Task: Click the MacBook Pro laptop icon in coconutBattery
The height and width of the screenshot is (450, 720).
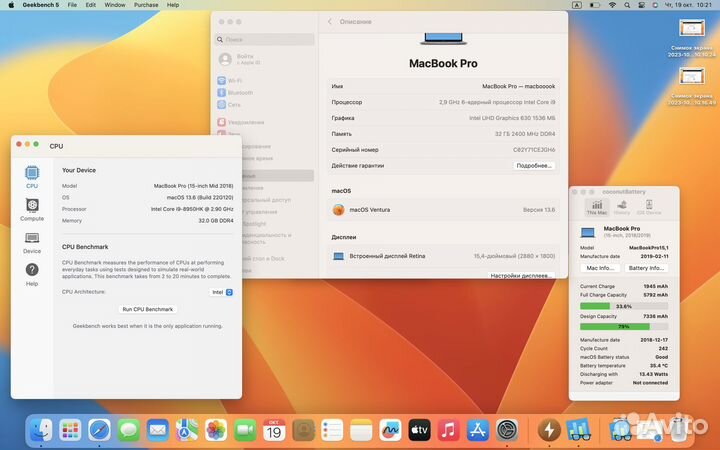Action: [x=588, y=232]
